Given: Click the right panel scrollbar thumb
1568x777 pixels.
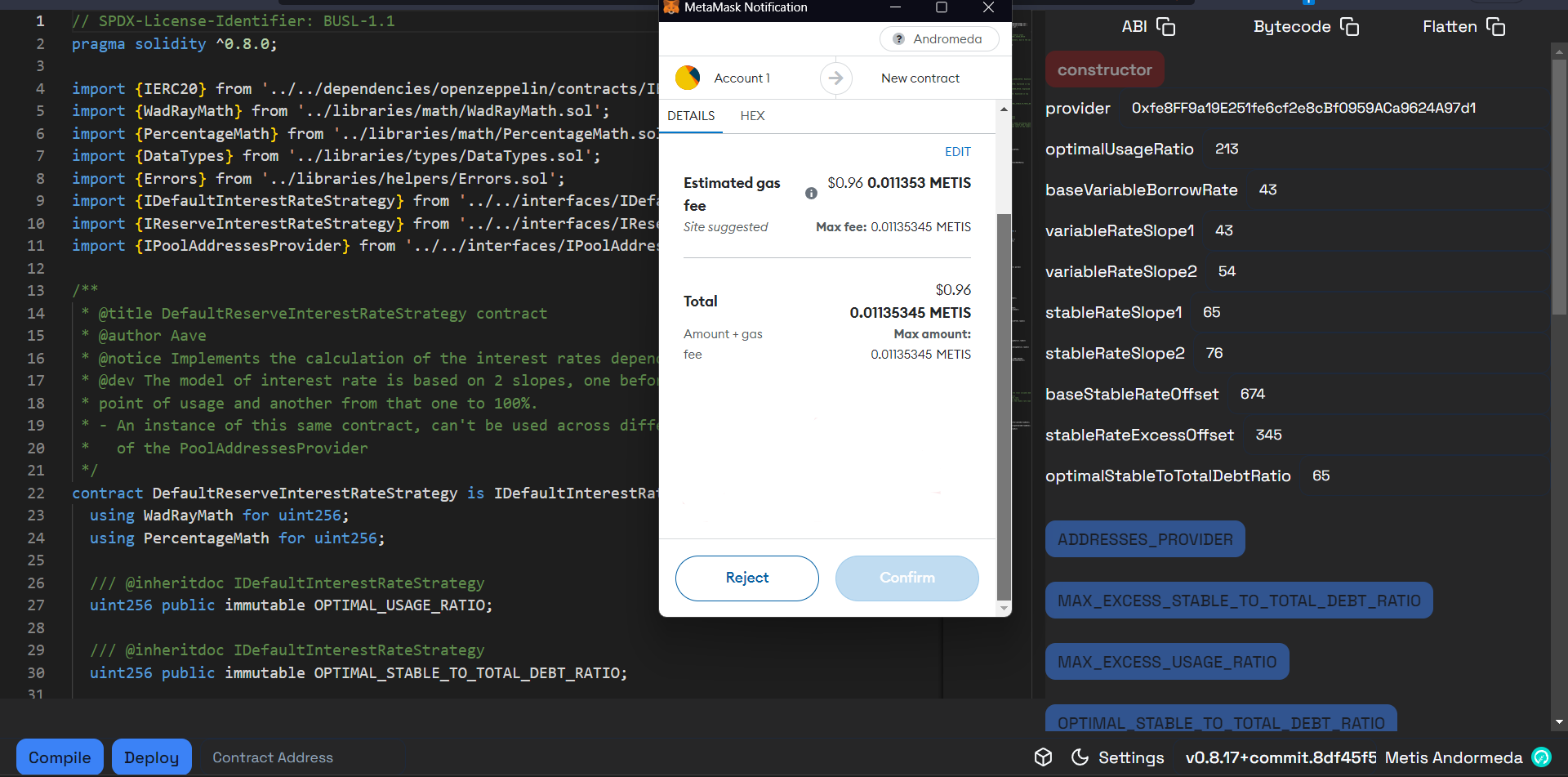Looking at the screenshot, I should (x=1559, y=186).
